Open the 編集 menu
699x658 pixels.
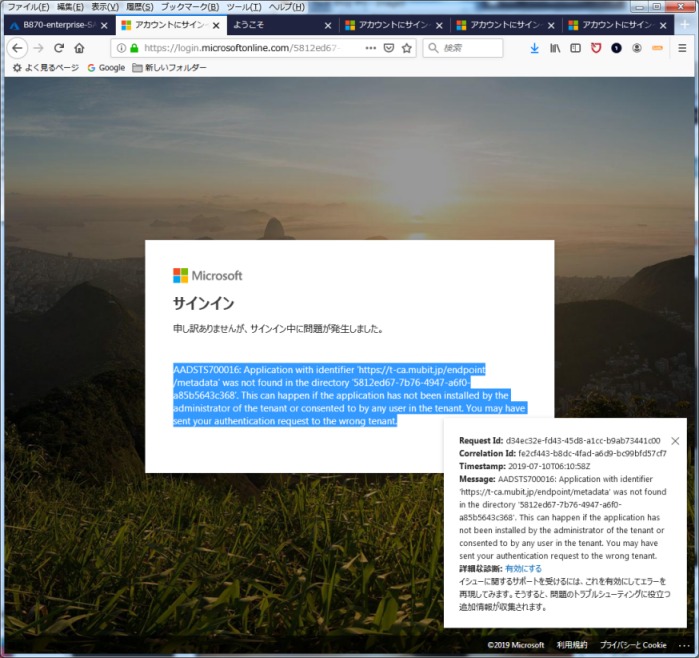(70, 7)
